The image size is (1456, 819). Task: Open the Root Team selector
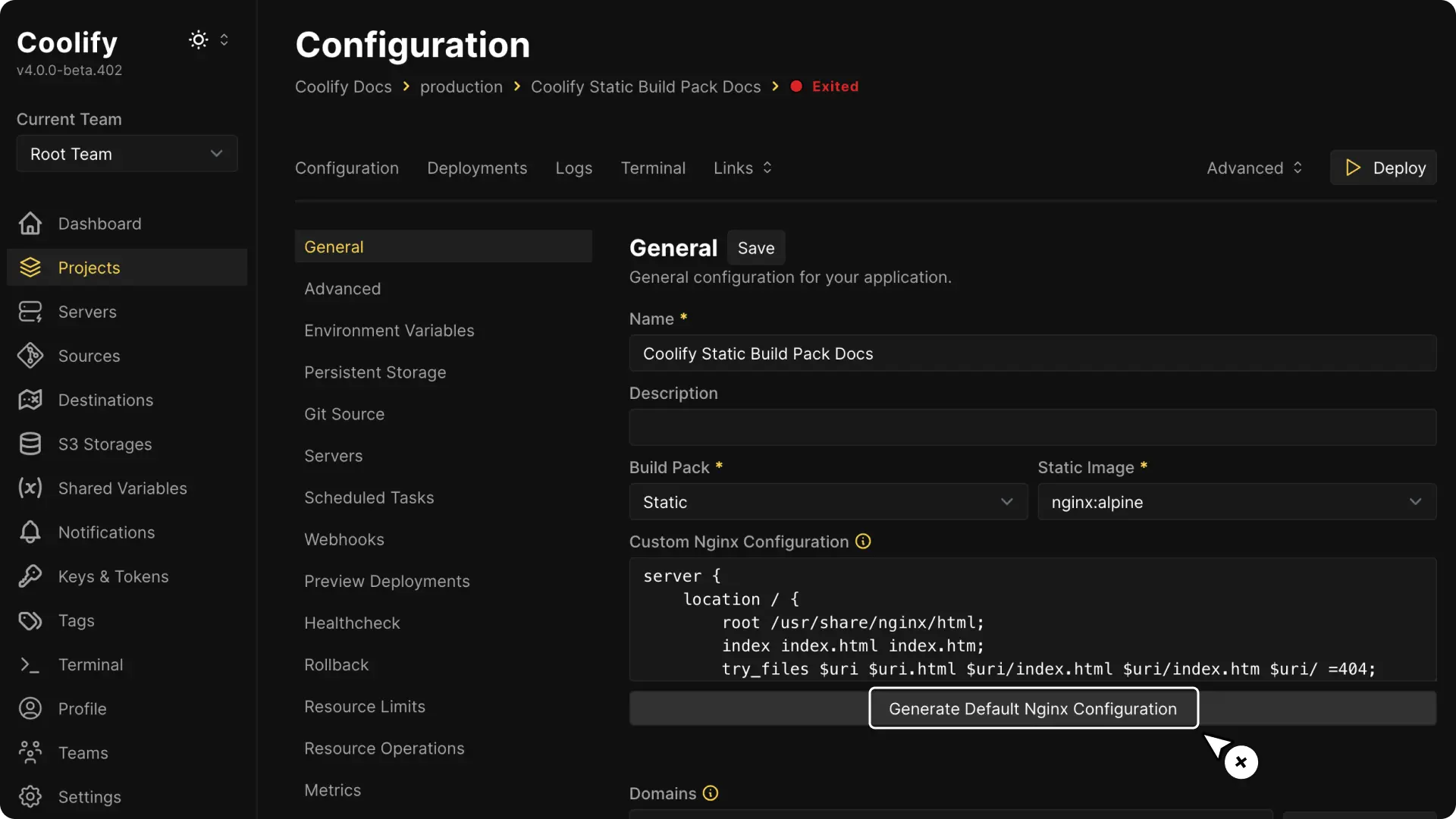point(126,153)
